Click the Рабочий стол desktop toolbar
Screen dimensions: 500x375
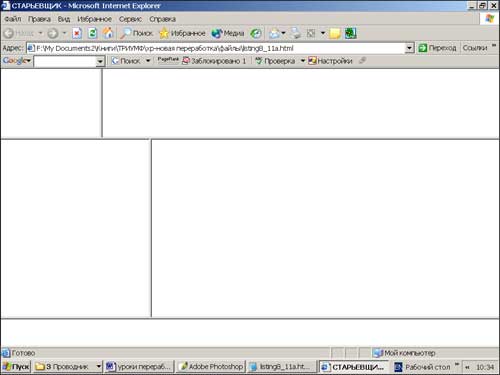[422, 367]
